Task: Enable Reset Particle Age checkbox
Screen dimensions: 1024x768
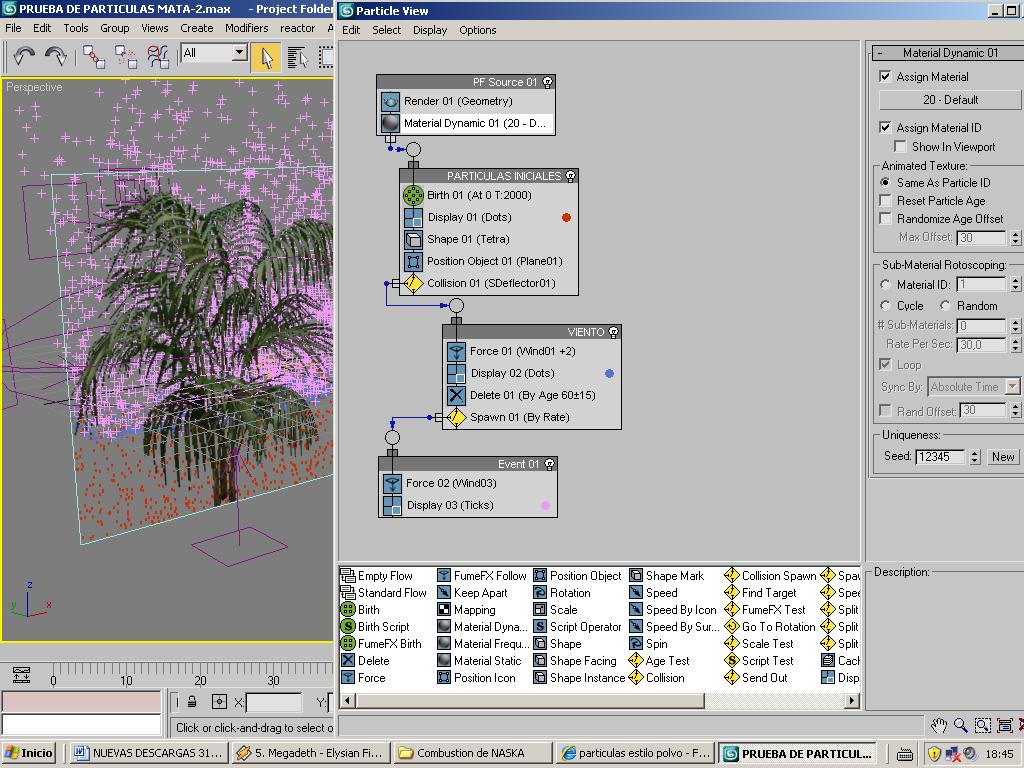Action: 885,200
